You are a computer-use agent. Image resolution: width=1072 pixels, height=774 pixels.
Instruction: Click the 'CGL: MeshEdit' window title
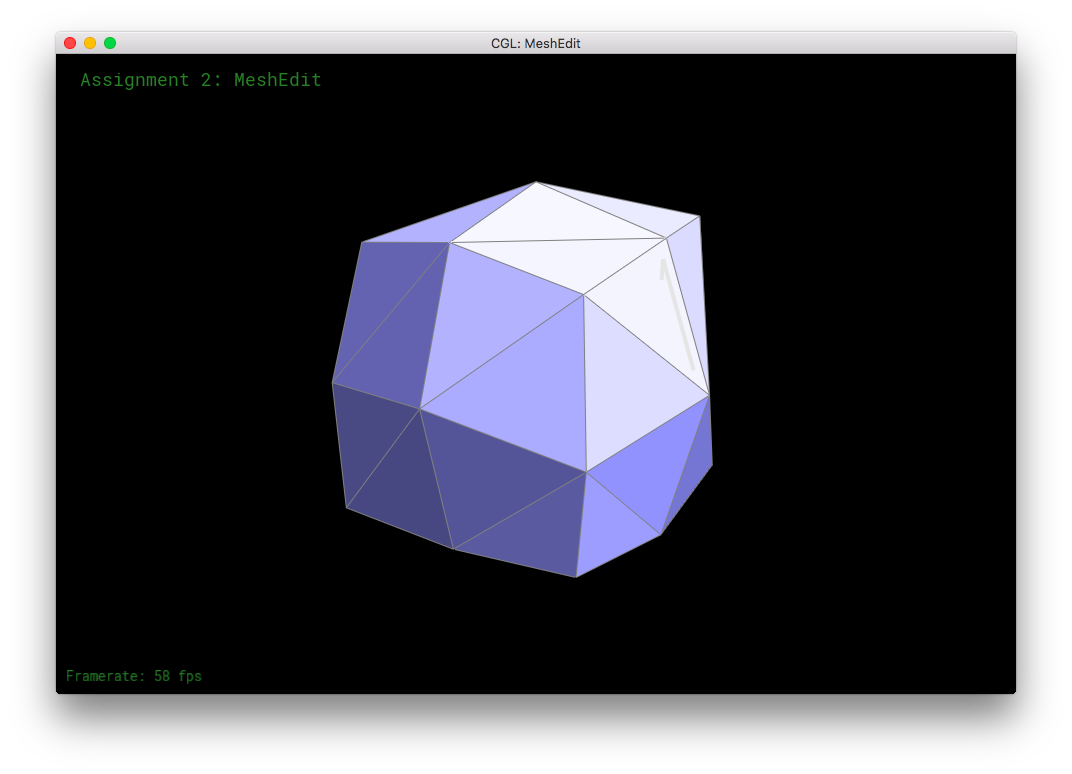[535, 43]
